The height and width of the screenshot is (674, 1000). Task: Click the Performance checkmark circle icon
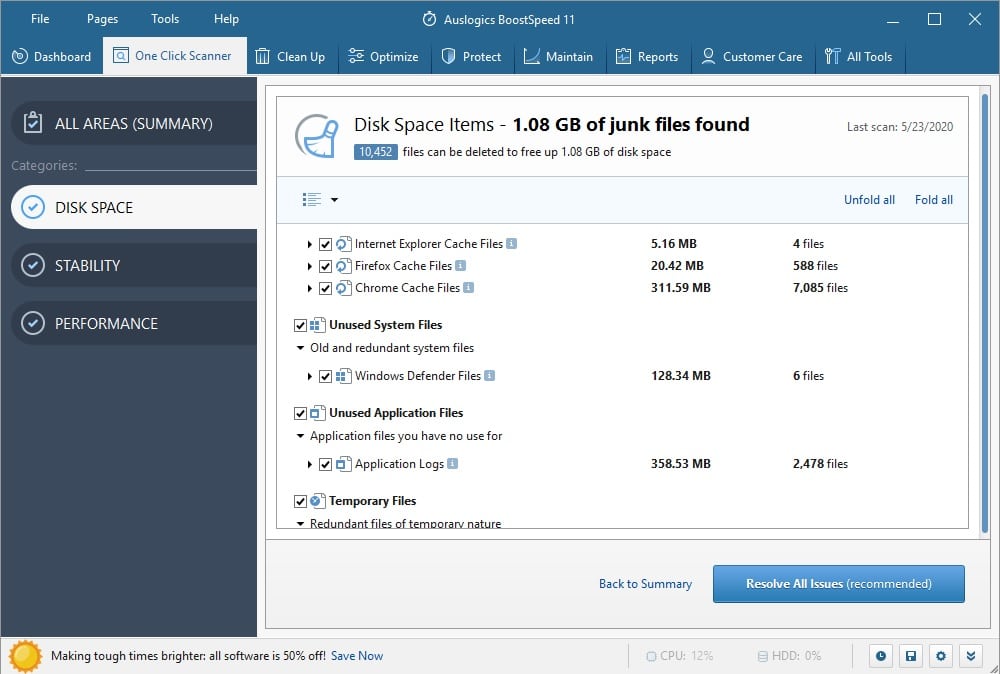[x=33, y=323]
